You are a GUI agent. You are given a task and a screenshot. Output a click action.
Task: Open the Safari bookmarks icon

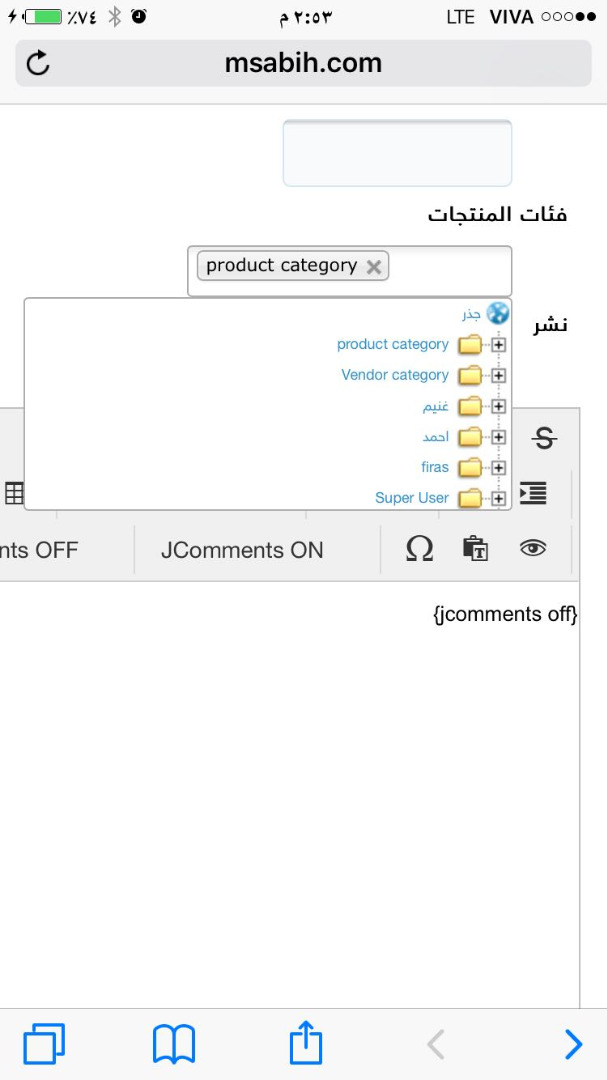(174, 1044)
